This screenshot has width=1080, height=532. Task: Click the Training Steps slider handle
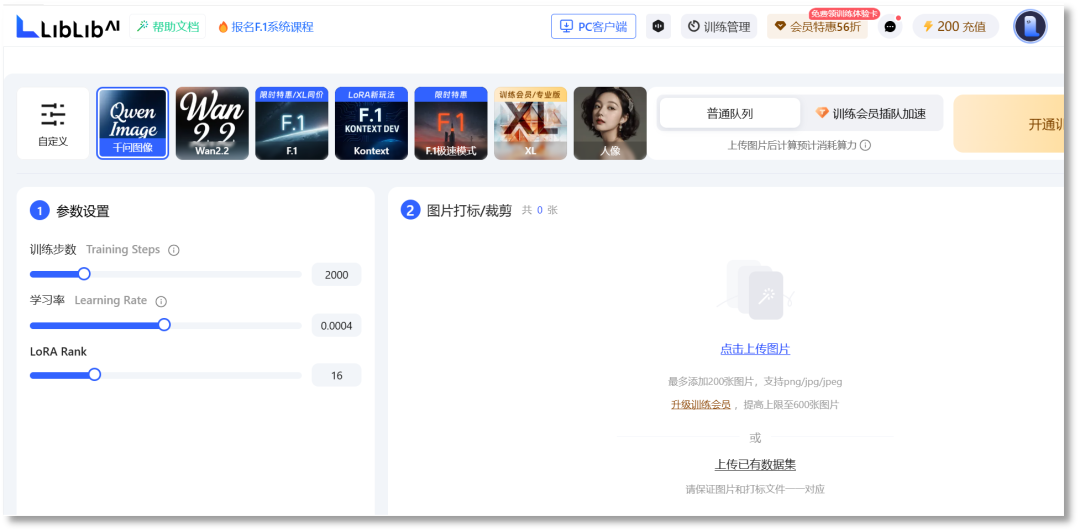pos(84,274)
